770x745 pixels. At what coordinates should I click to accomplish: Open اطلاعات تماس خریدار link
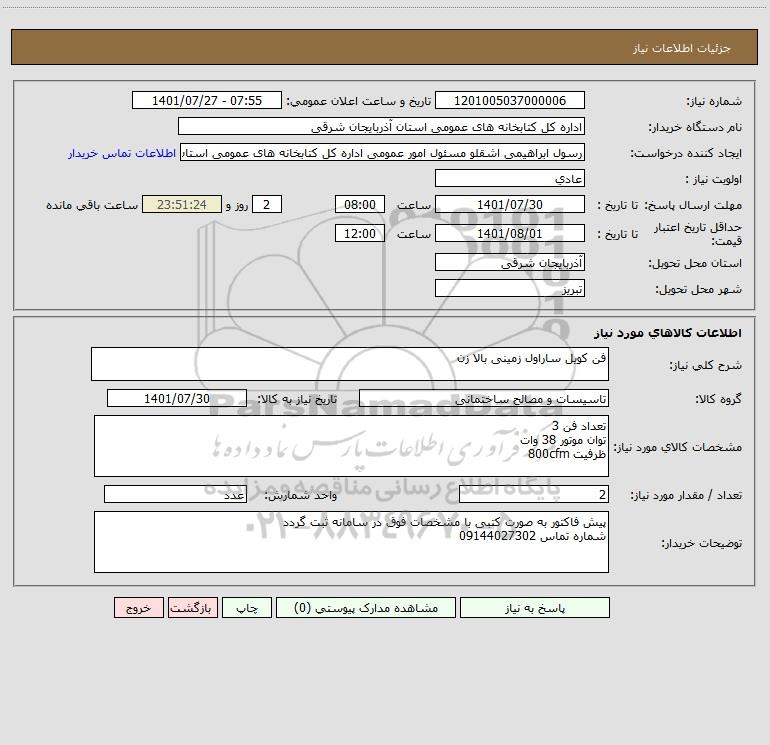coord(122,153)
